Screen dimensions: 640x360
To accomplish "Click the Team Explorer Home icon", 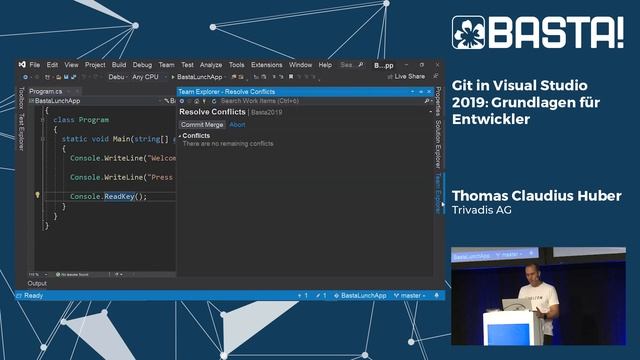I will pos(197,101).
